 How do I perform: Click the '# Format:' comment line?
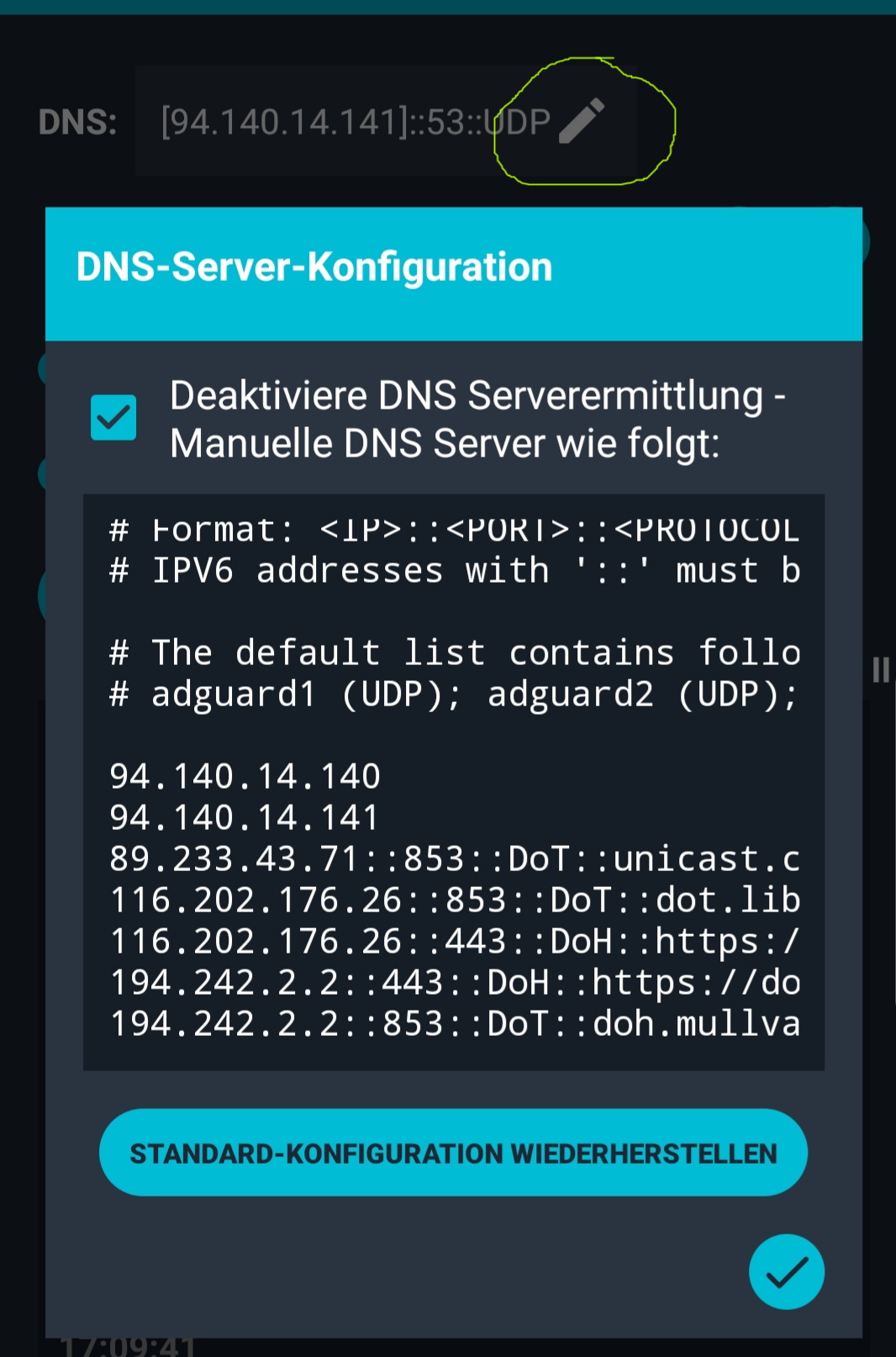click(455, 530)
